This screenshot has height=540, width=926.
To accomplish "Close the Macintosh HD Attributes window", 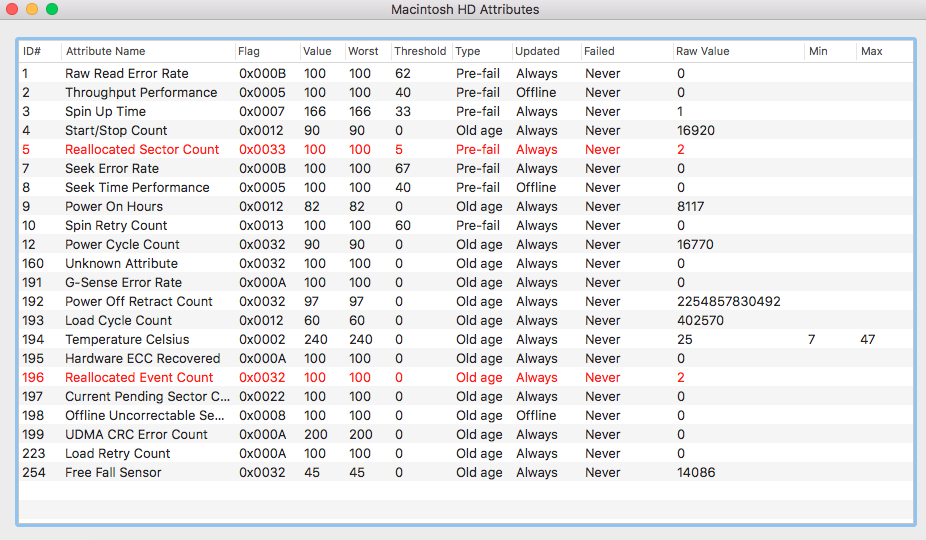I will (12, 9).
